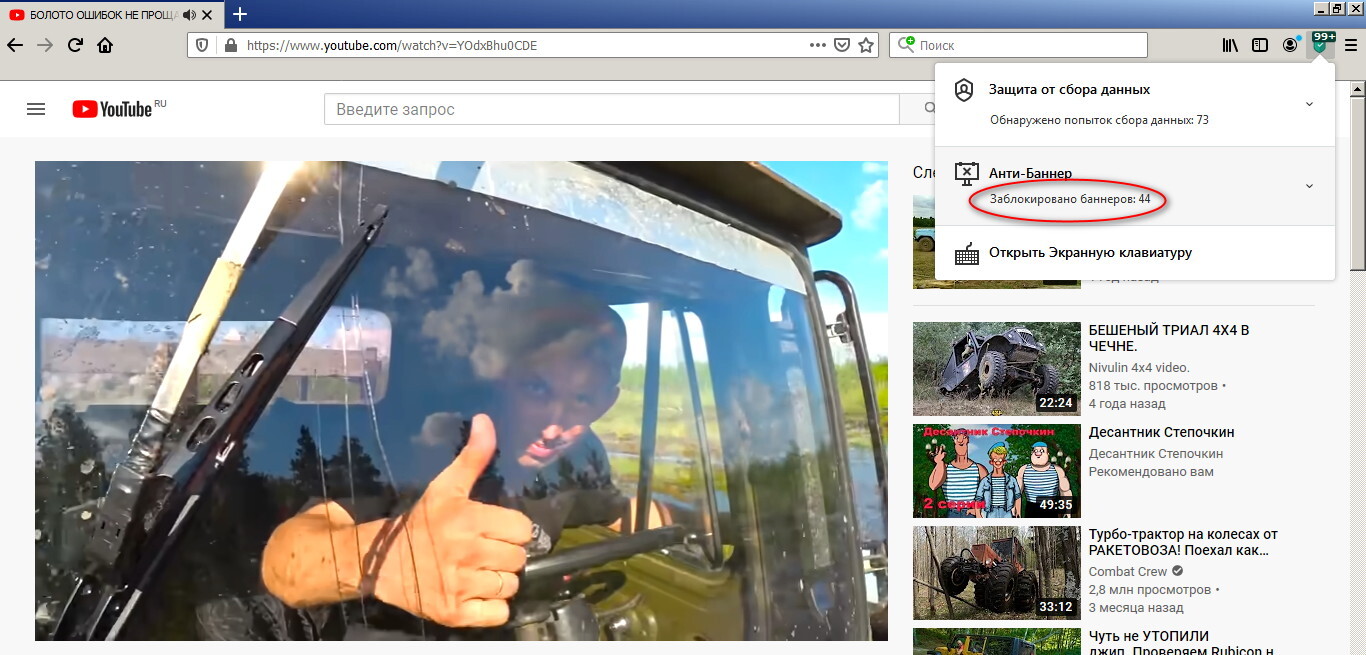Click the on-screen keyboard icon
This screenshot has height=655, width=1366.
coord(966,253)
